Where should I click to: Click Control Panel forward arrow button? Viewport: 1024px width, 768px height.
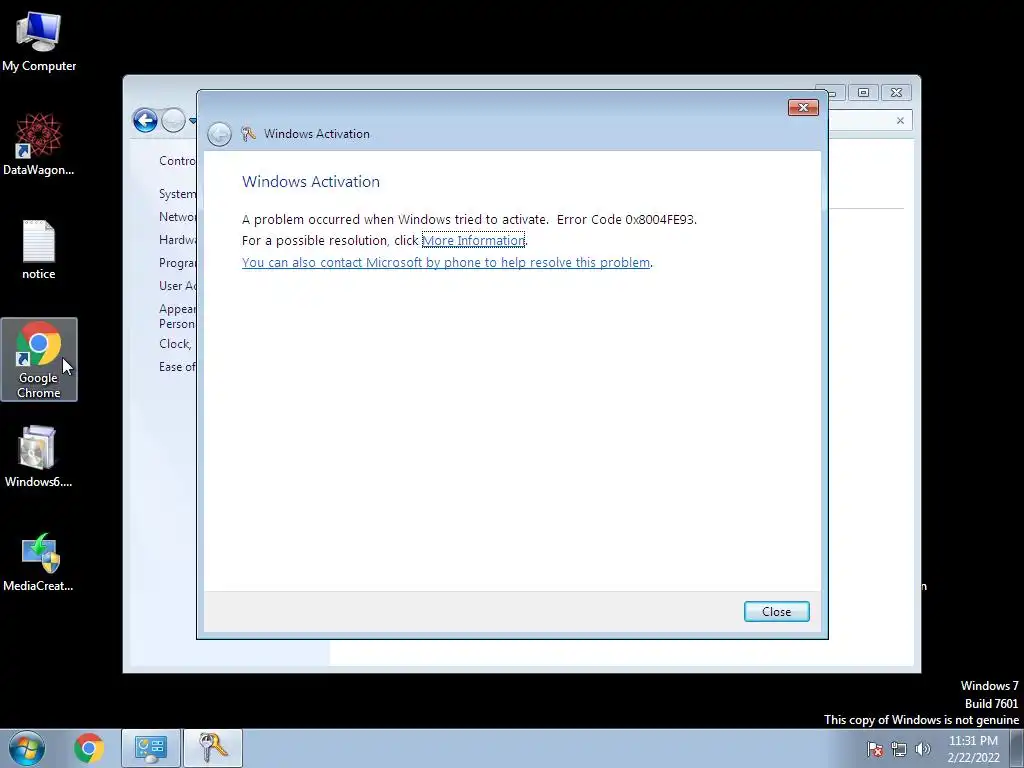pyautogui.click(x=173, y=120)
